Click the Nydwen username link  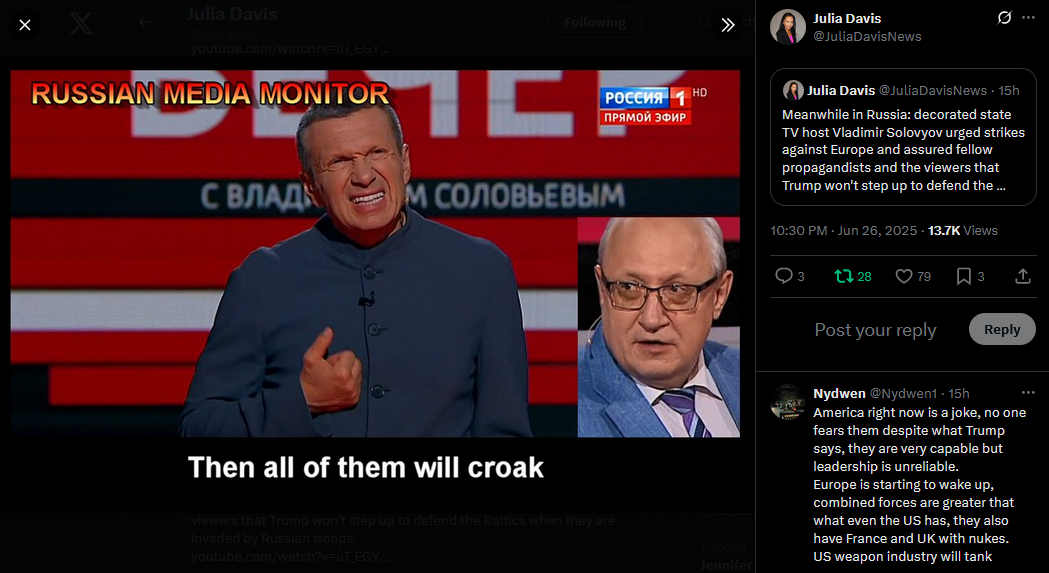point(839,394)
